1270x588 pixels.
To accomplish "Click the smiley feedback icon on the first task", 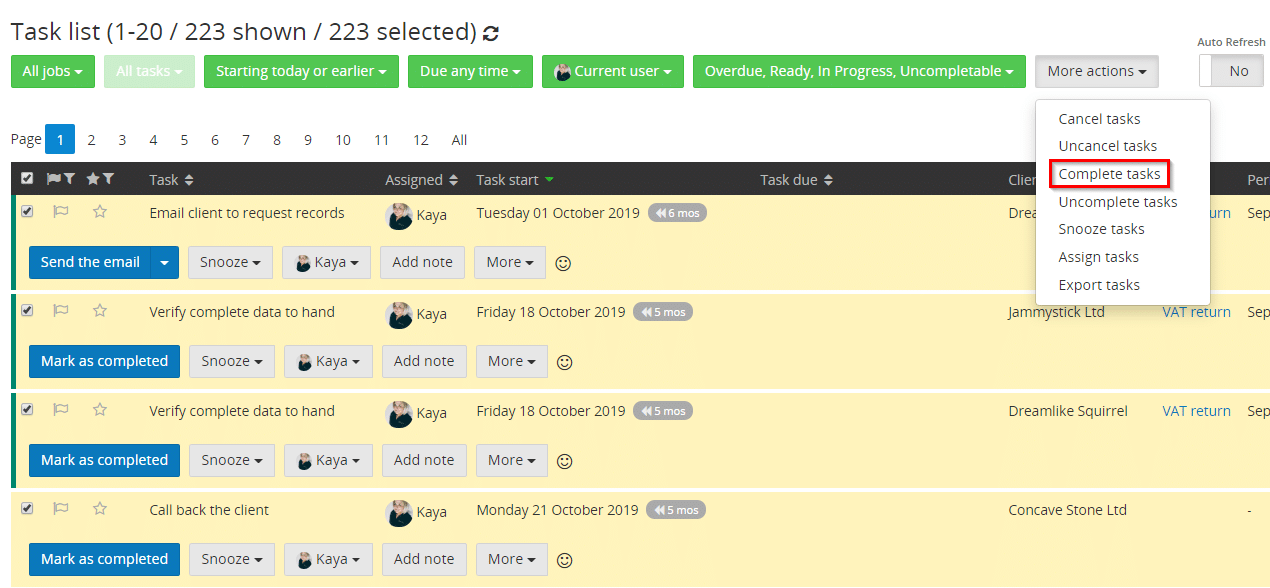I will [x=563, y=262].
